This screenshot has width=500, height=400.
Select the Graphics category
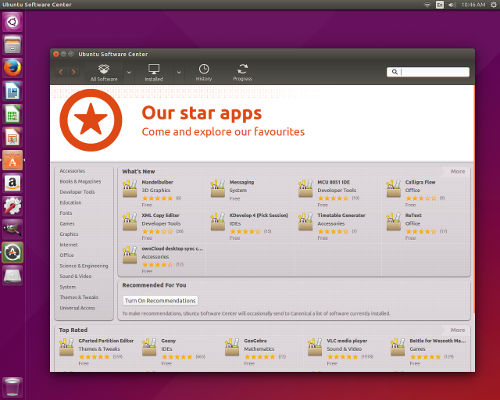(x=69, y=234)
